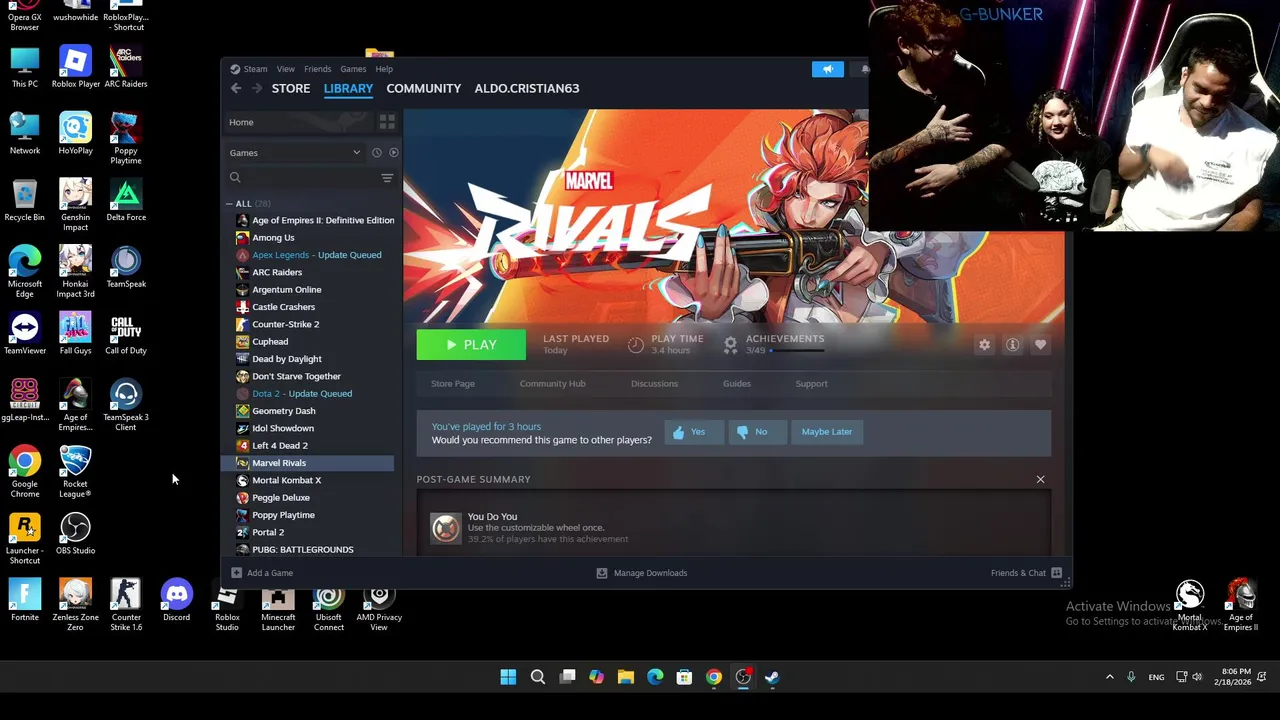Switch to the COMMUNITY tab
Viewport: 1280px width, 720px height.
pyautogui.click(x=424, y=88)
